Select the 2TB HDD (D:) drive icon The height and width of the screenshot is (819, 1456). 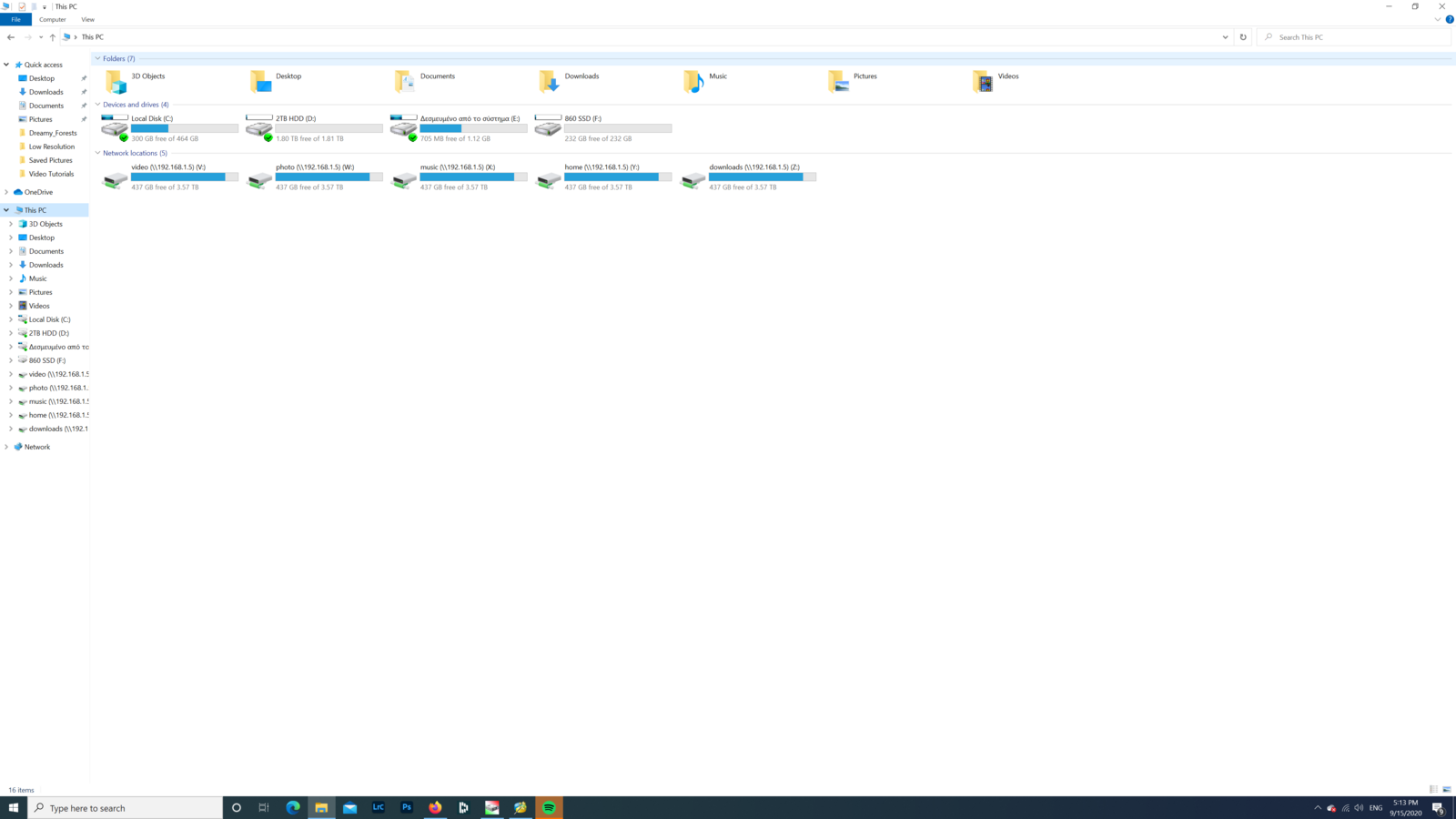[x=259, y=128]
